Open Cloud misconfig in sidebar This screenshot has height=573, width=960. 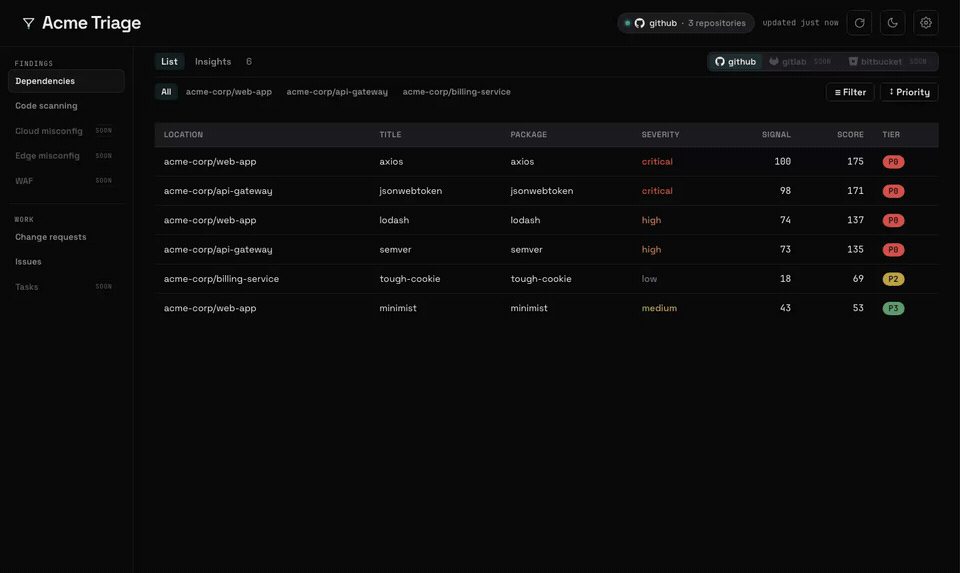(66, 131)
